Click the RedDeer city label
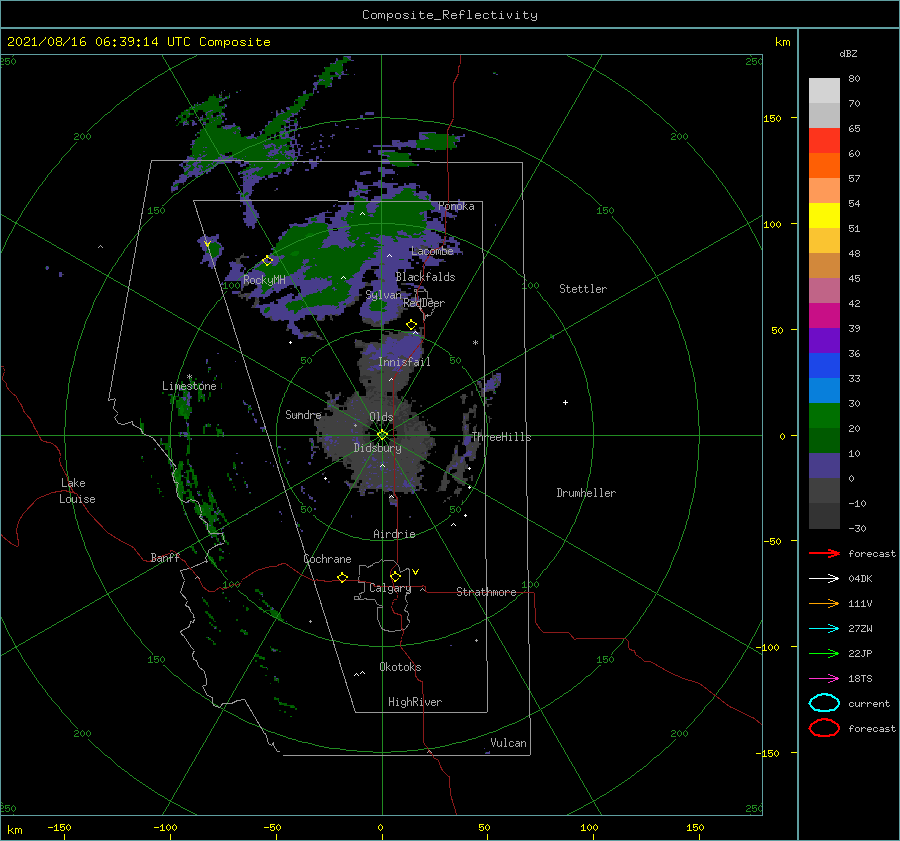The image size is (900, 841). click(x=424, y=303)
